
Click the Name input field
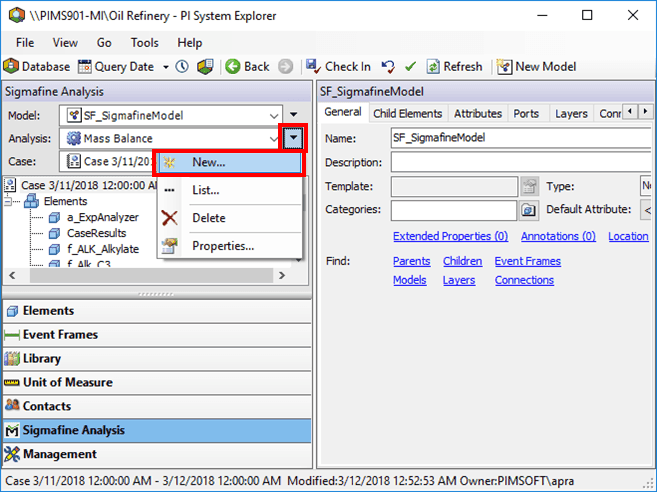[521, 138]
